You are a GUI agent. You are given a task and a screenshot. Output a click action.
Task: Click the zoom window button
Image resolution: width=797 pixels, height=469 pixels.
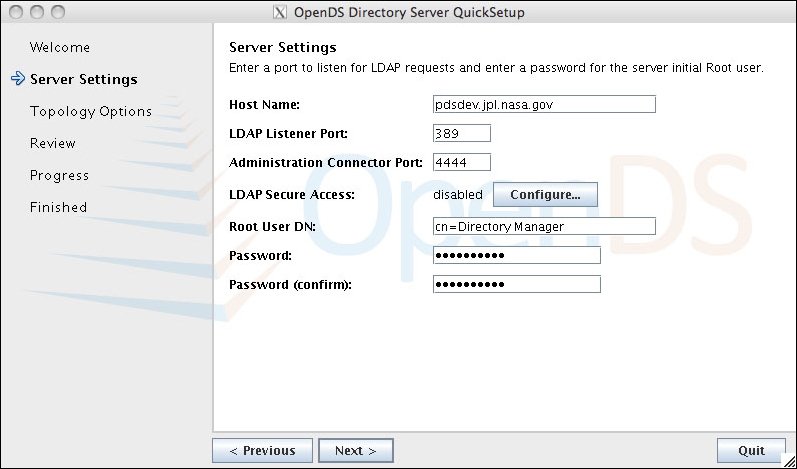(58, 12)
